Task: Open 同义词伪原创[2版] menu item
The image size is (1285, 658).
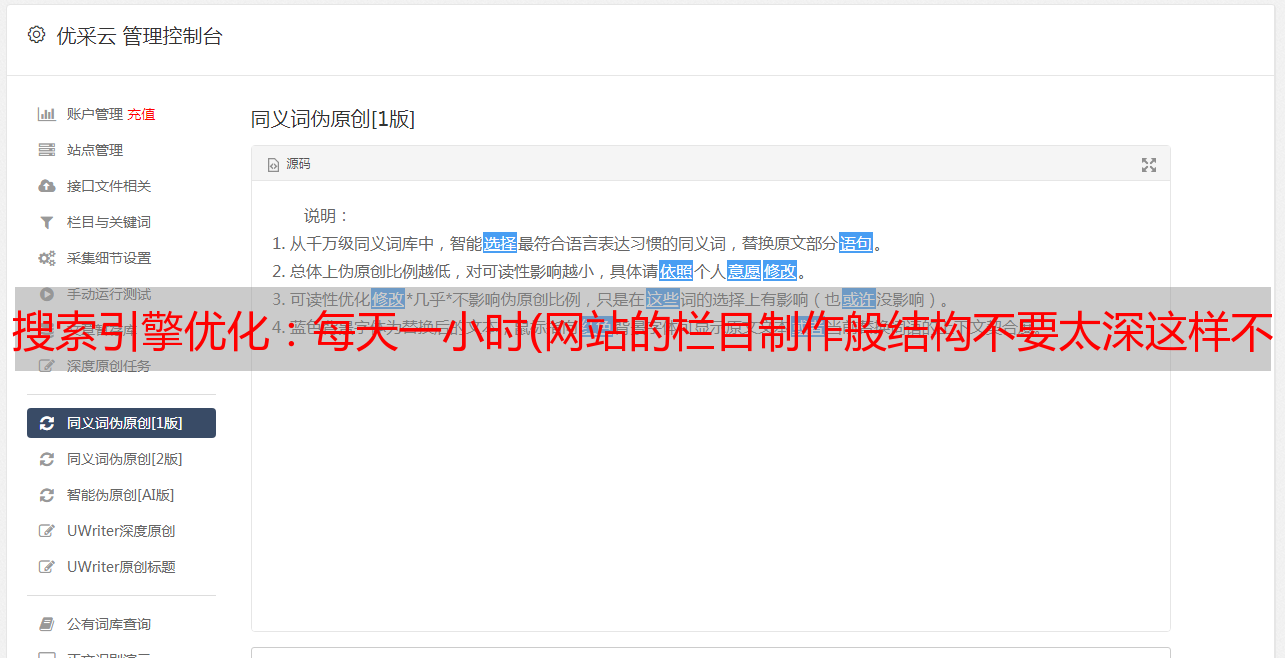Action: [121, 459]
